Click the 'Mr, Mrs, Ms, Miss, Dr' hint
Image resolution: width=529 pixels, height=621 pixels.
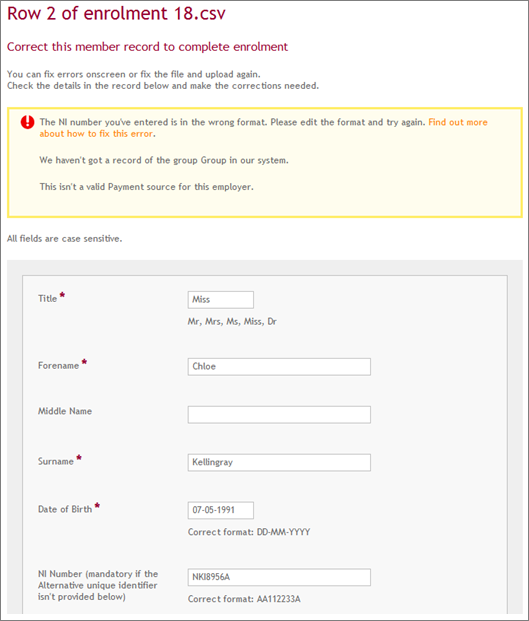232,322
